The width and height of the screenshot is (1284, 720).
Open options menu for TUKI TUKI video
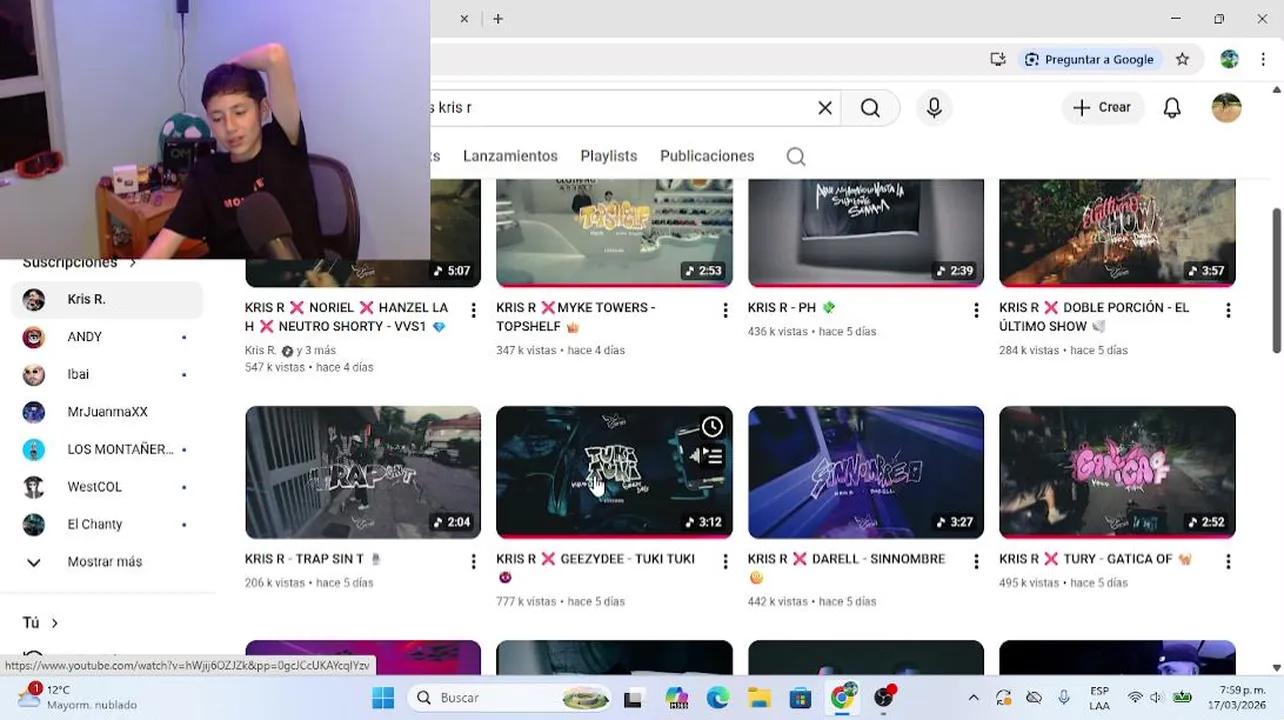tap(725, 562)
